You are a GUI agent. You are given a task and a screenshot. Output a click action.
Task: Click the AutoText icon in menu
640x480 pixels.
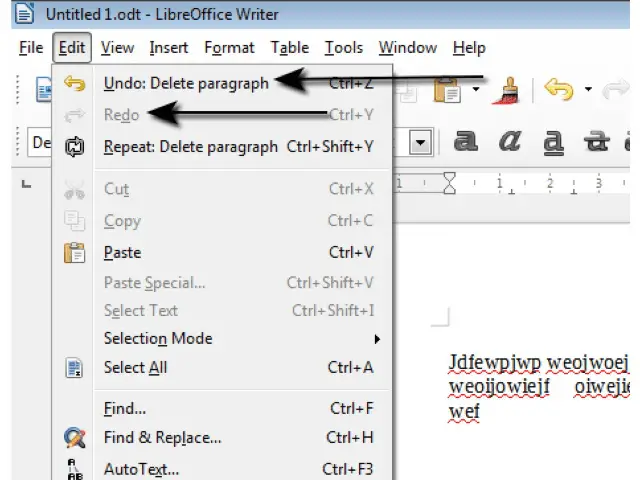75,469
